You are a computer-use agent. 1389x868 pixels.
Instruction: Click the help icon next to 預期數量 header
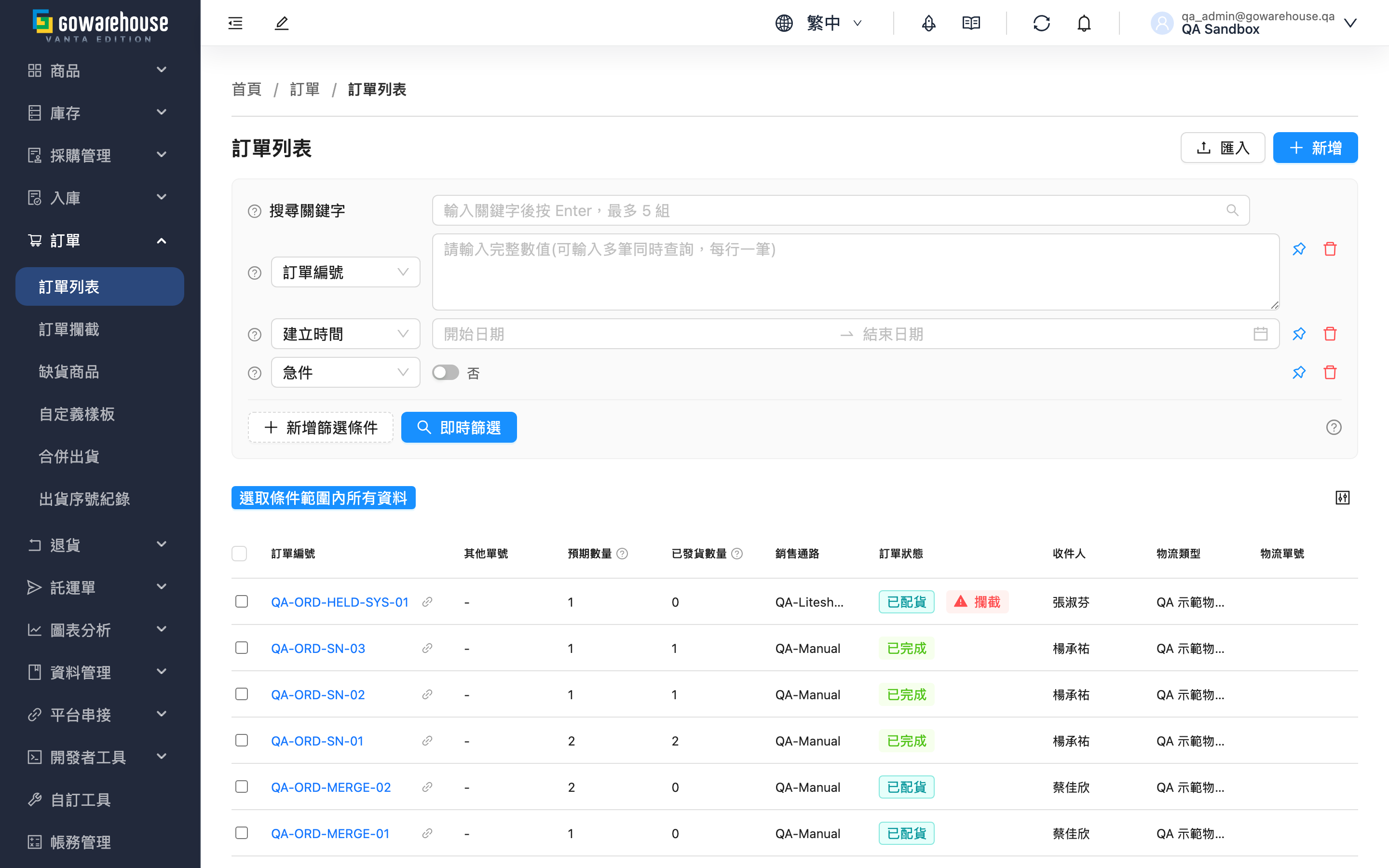(x=622, y=554)
